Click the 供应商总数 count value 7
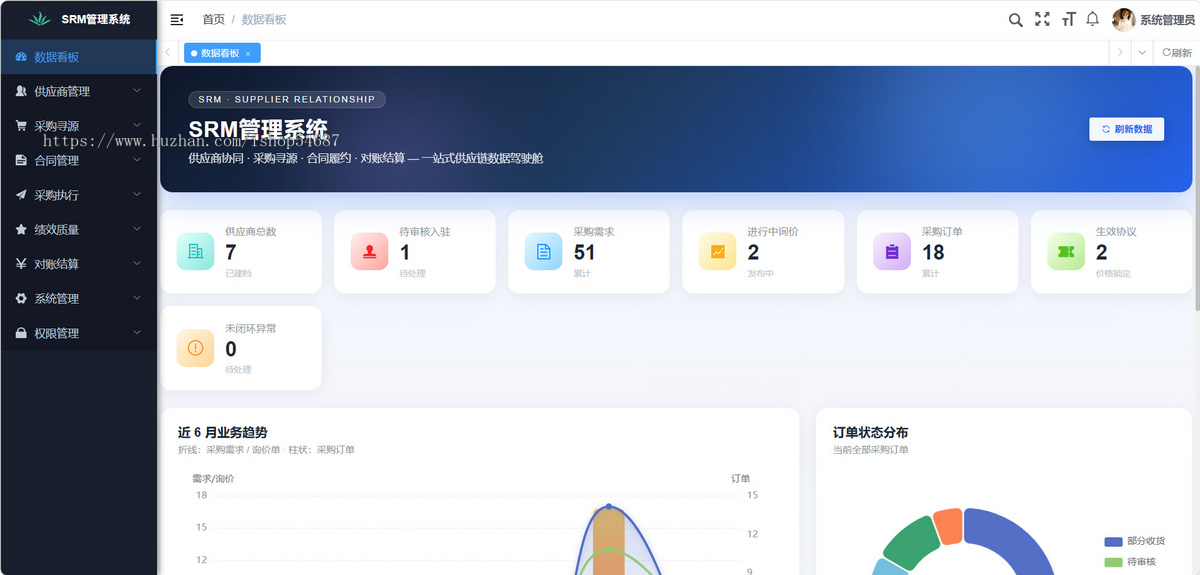Image resolution: width=1200 pixels, height=575 pixels. (231, 253)
